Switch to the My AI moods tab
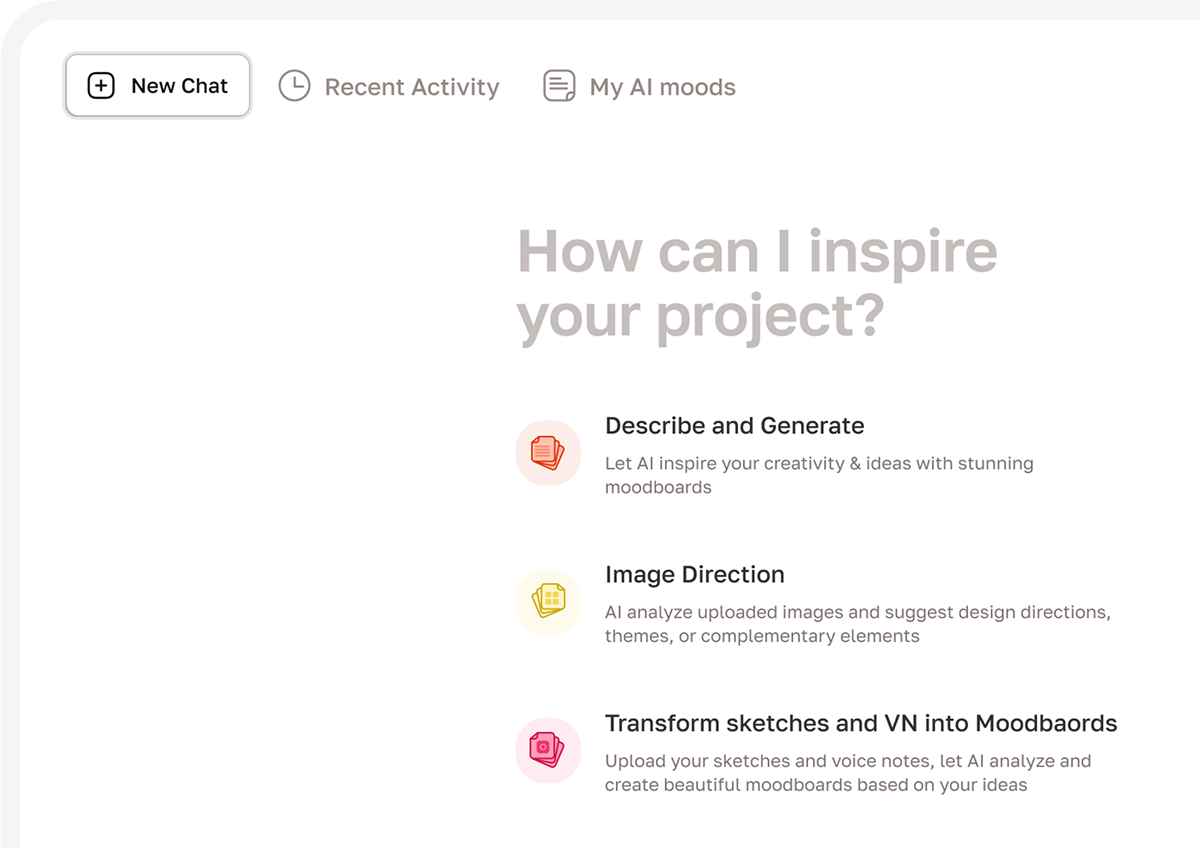 pyautogui.click(x=662, y=87)
